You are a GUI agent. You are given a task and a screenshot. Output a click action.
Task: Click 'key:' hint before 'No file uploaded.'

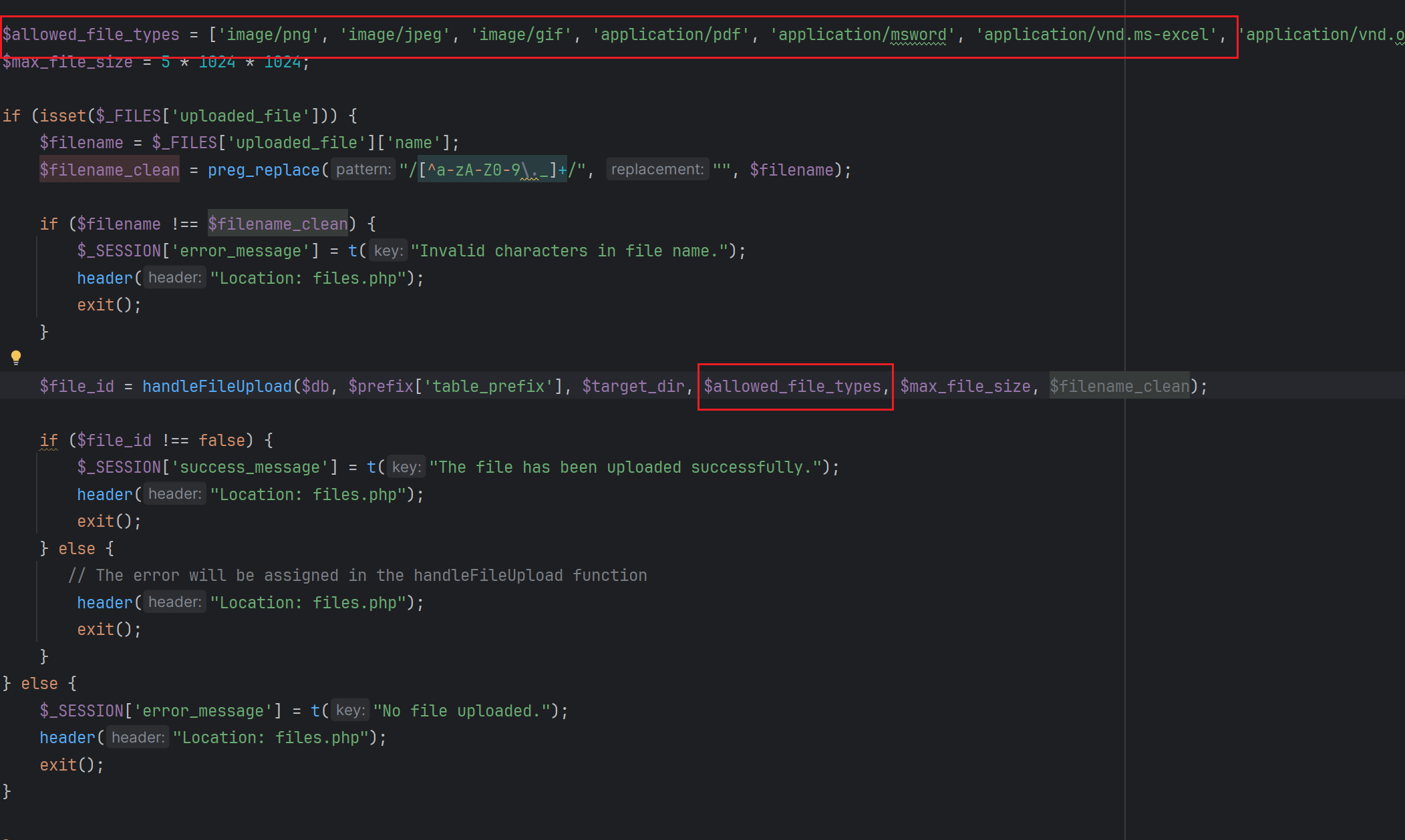[x=350, y=710]
